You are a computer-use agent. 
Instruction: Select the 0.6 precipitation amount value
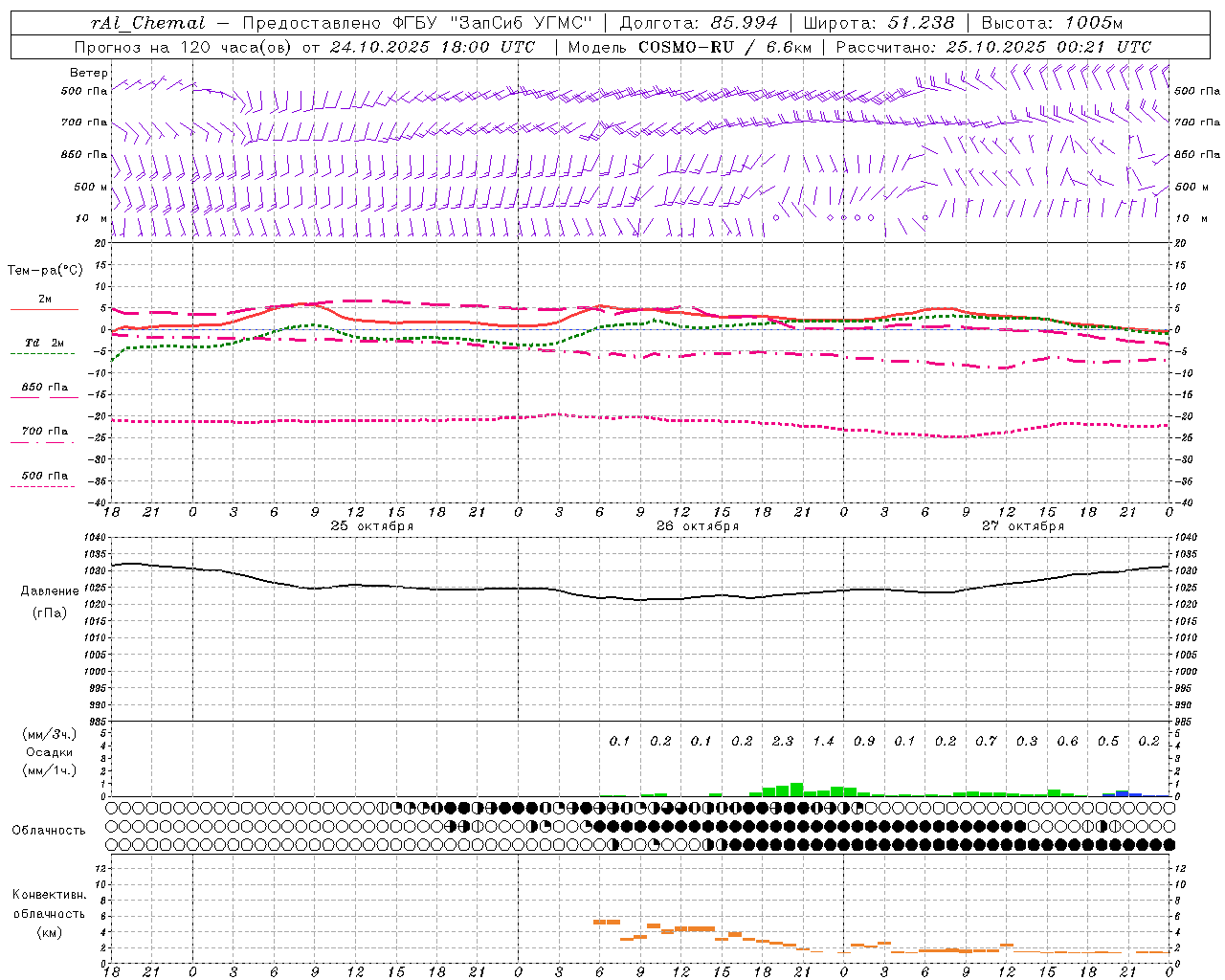point(1067,742)
